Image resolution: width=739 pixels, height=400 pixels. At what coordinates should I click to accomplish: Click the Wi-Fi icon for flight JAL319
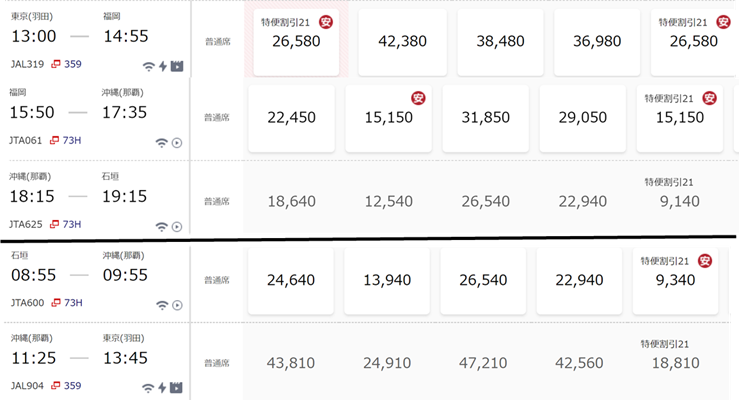point(149,66)
